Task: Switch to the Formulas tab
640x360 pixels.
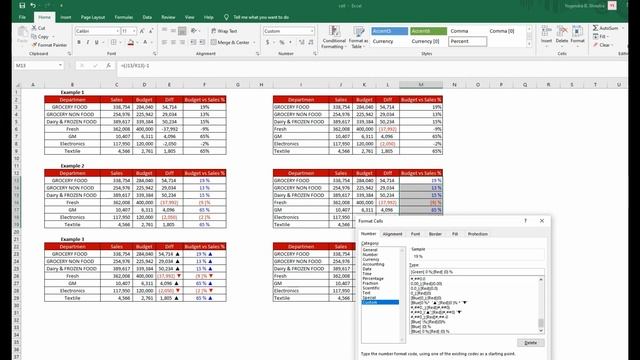Action: pyautogui.click(x=124, y=17)
